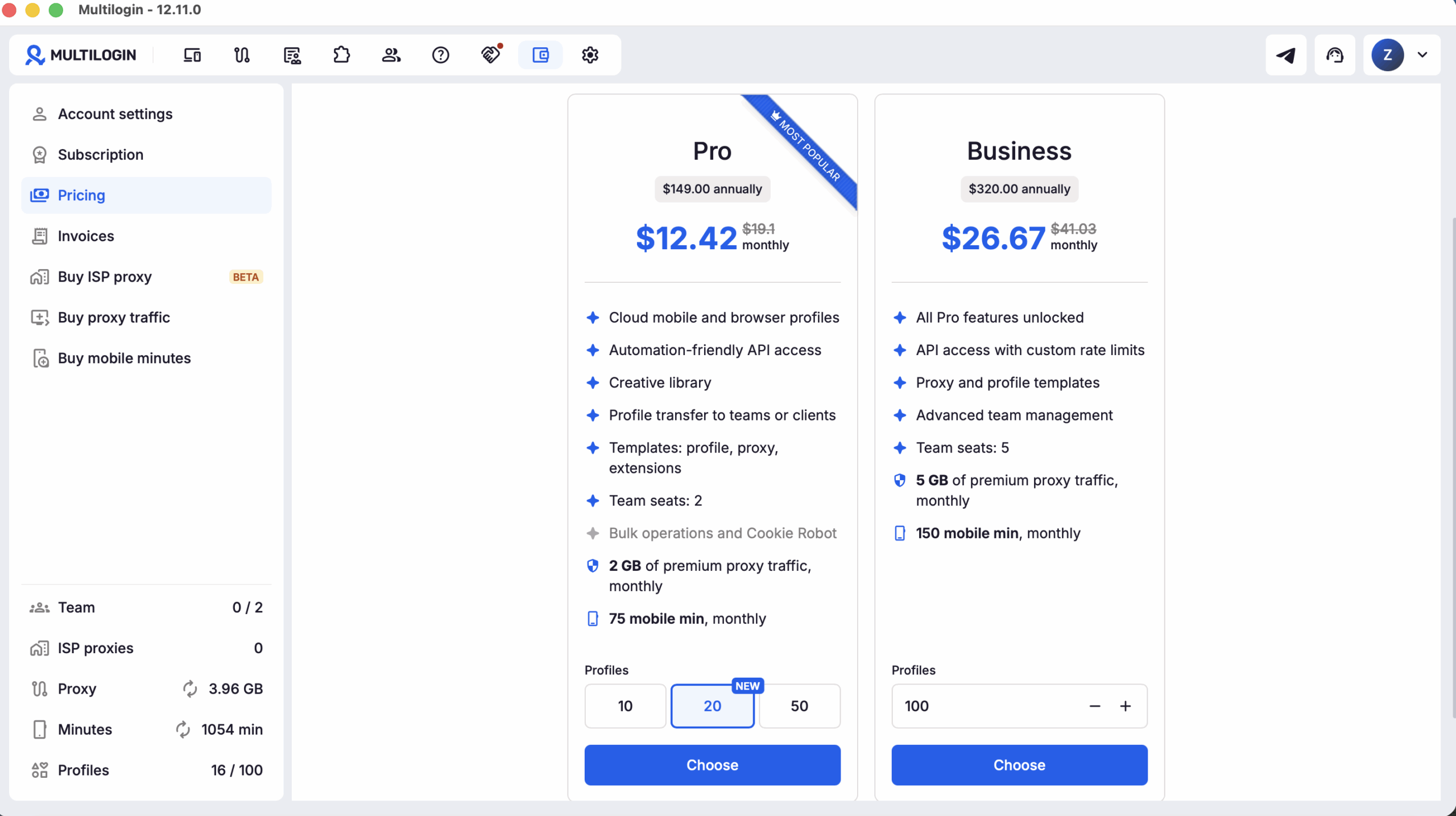The image size is (1456, 816).
Task: Open the browser profiles devices icon
Action: pos(192,55)
